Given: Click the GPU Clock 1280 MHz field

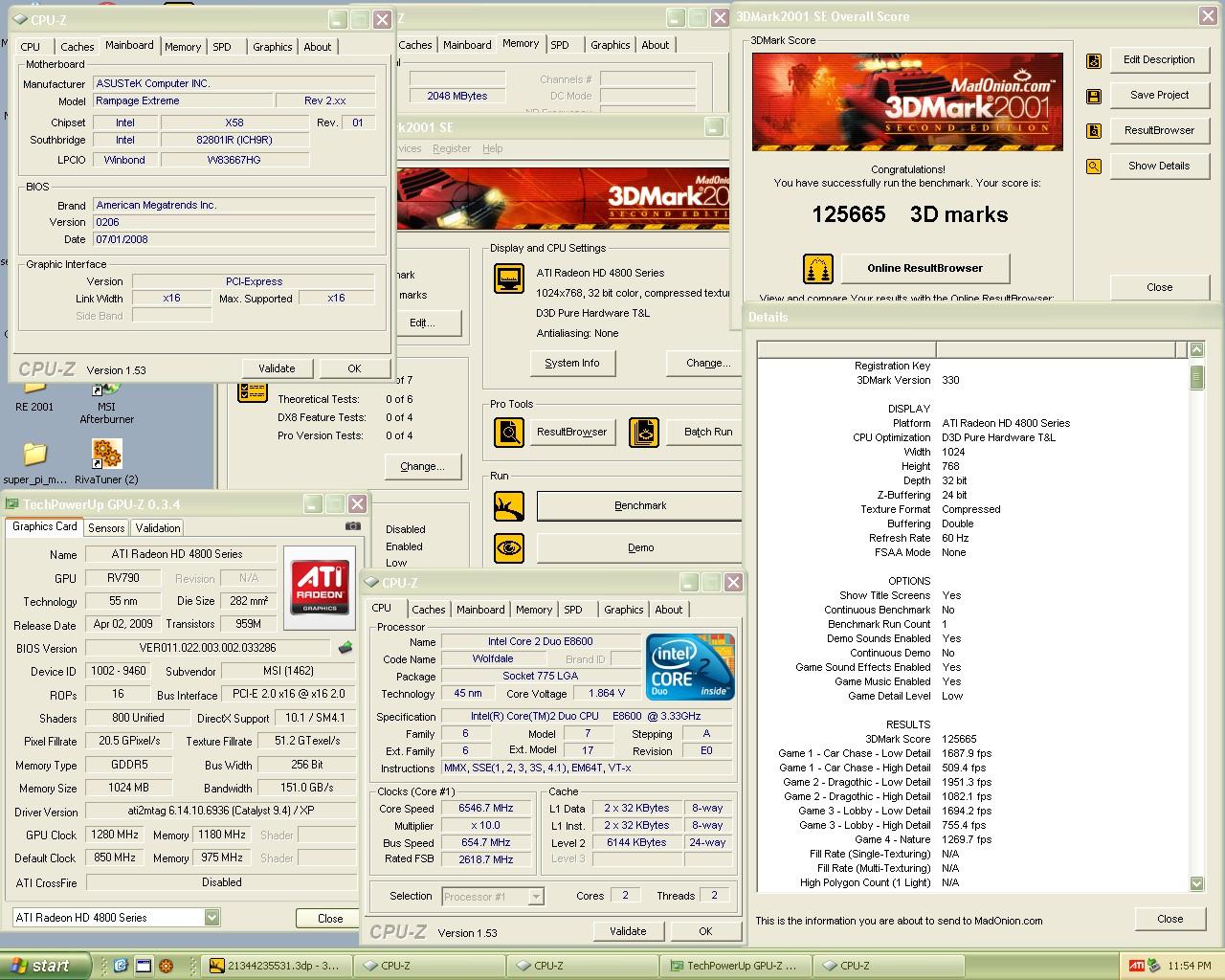Looking at the screenshot, I should [x=115, y=835].
